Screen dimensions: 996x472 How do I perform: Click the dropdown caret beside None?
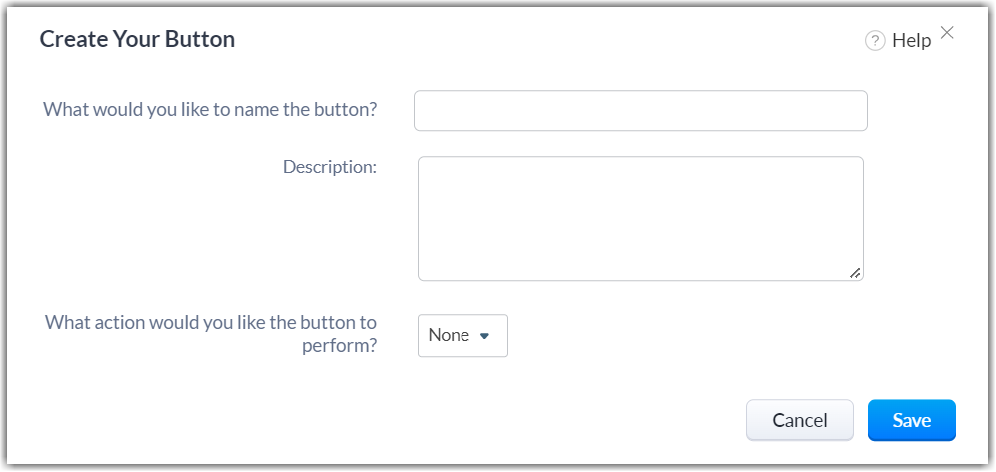[484, 336]
